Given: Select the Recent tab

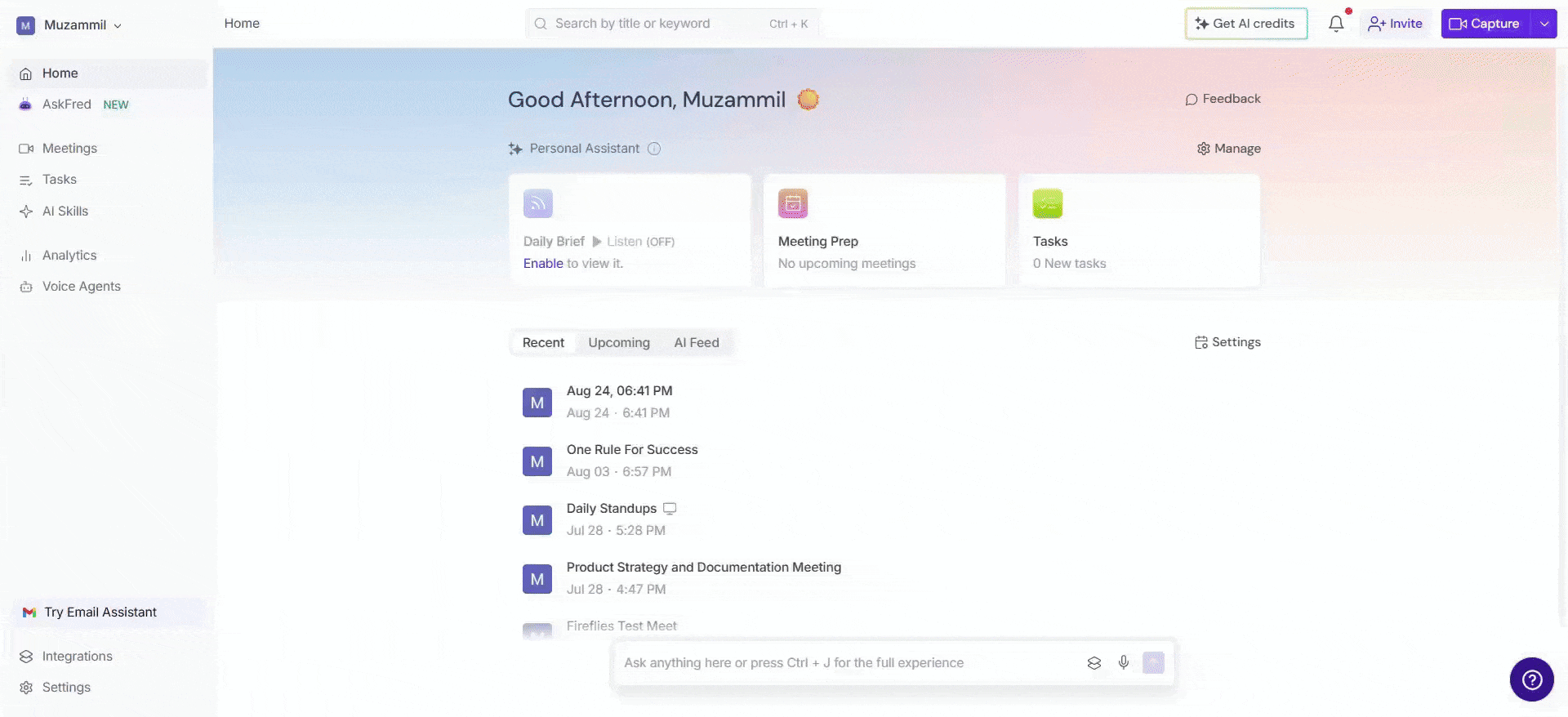Looking at the screenshot, I should 543,343.
